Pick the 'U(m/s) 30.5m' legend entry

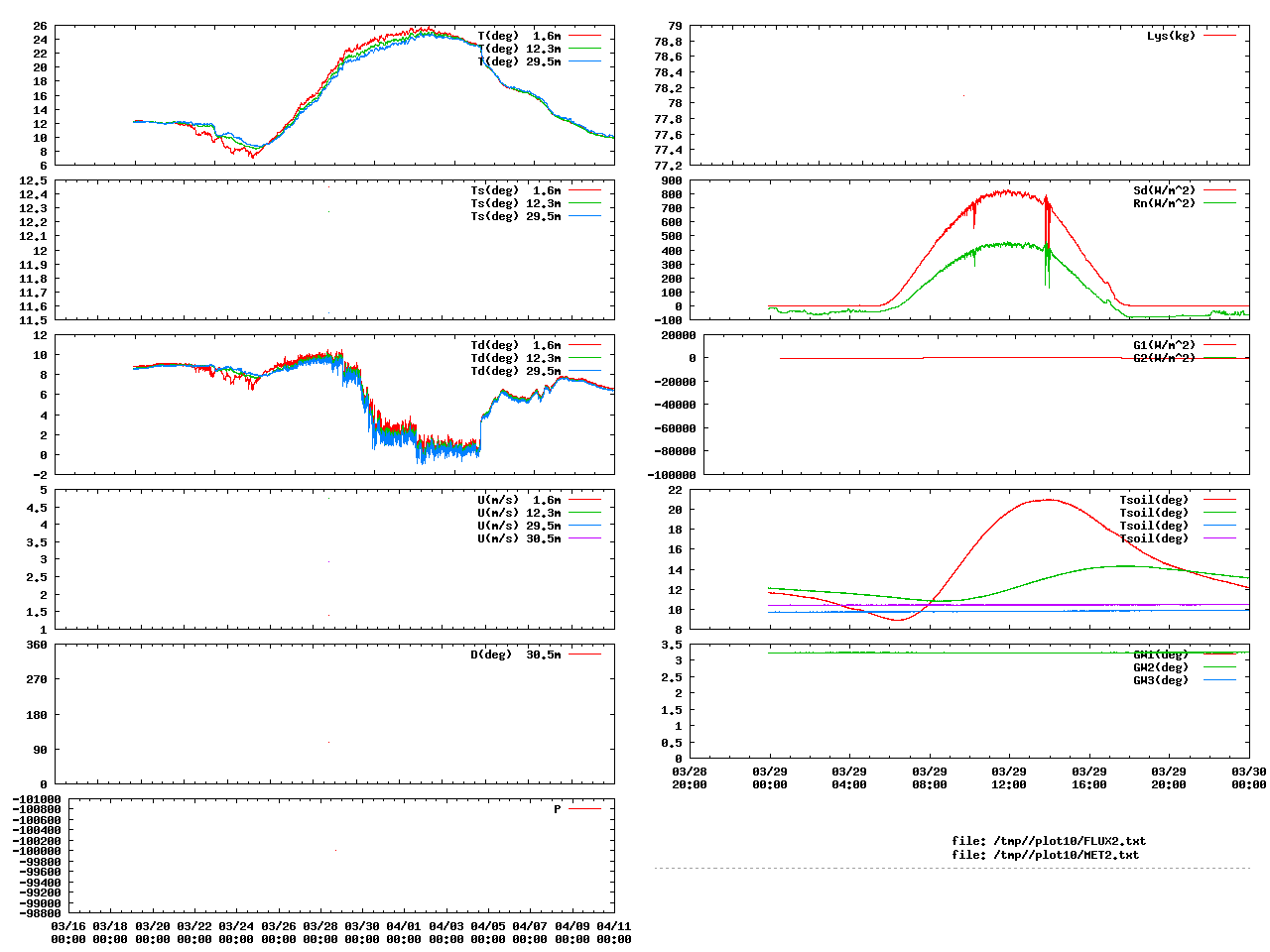(x=519, y=538)
